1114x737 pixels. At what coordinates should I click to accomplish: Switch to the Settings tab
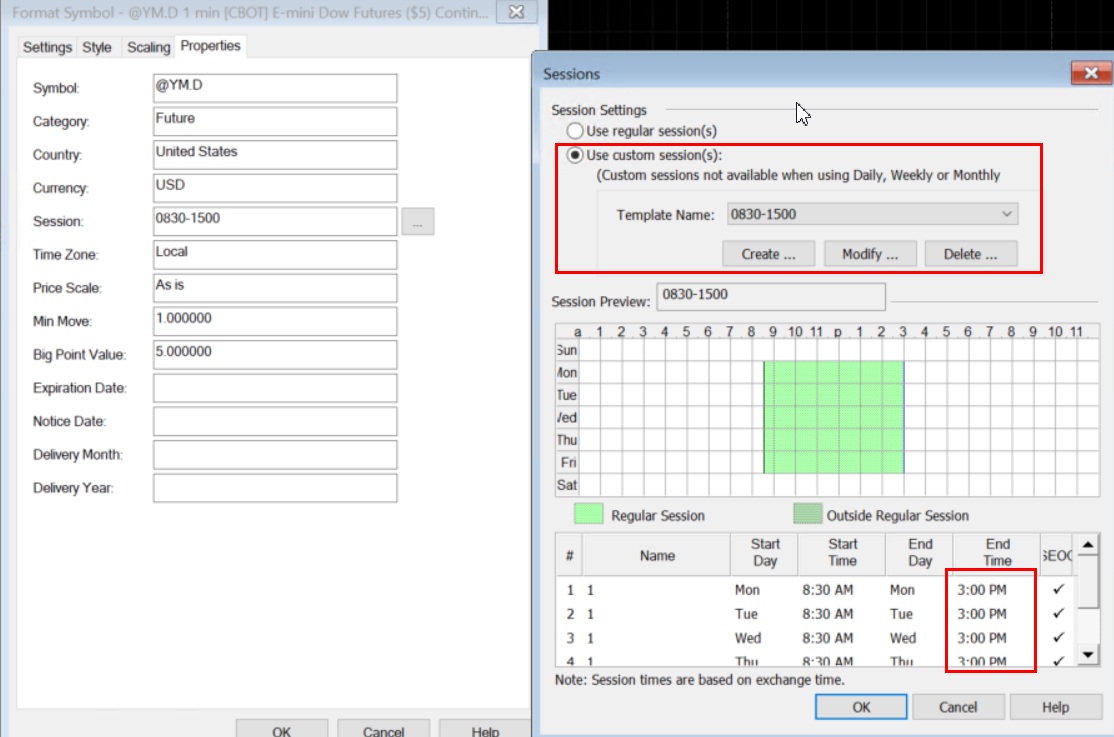(47, 47)
